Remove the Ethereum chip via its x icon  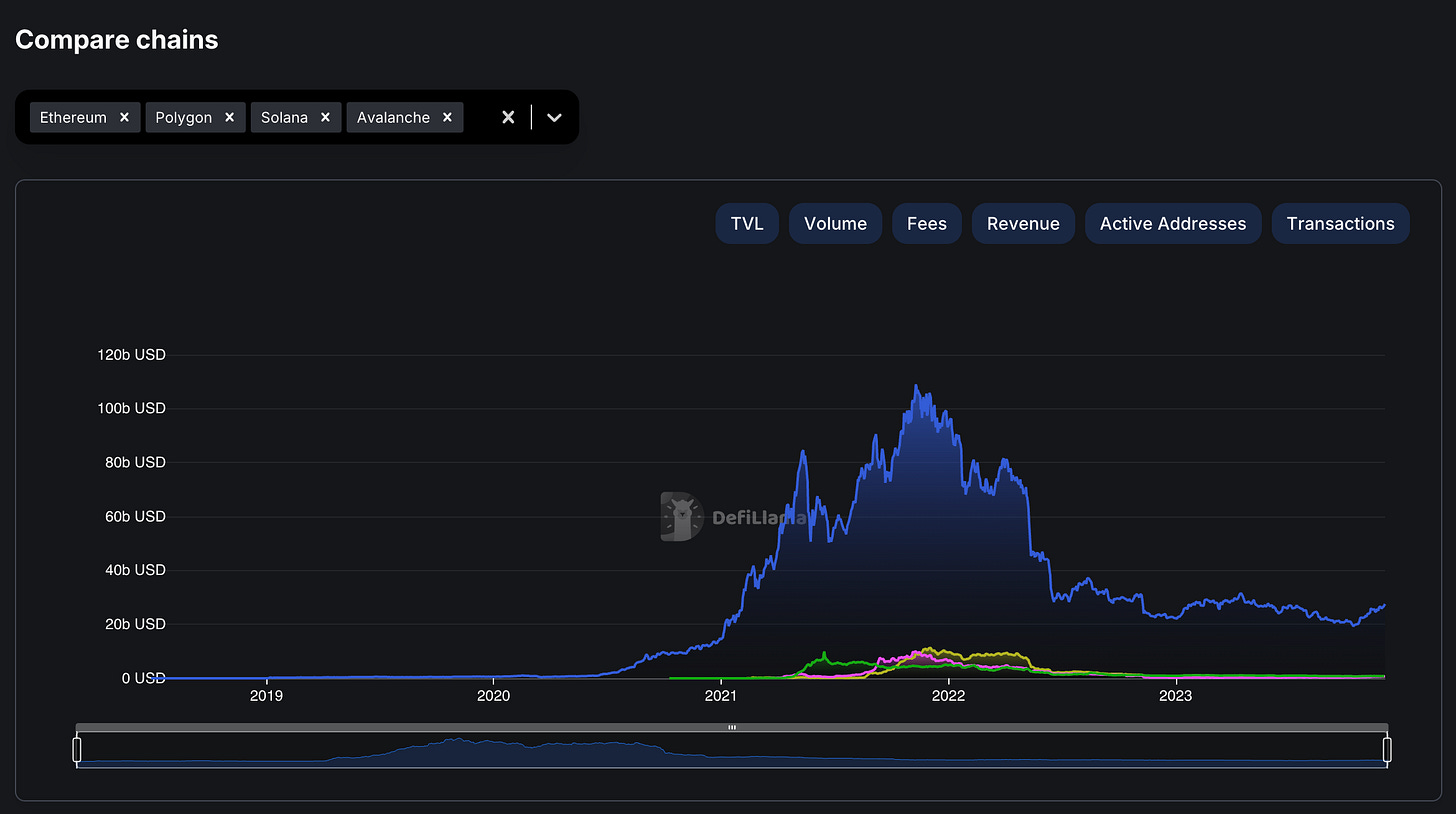pos(124,117)
